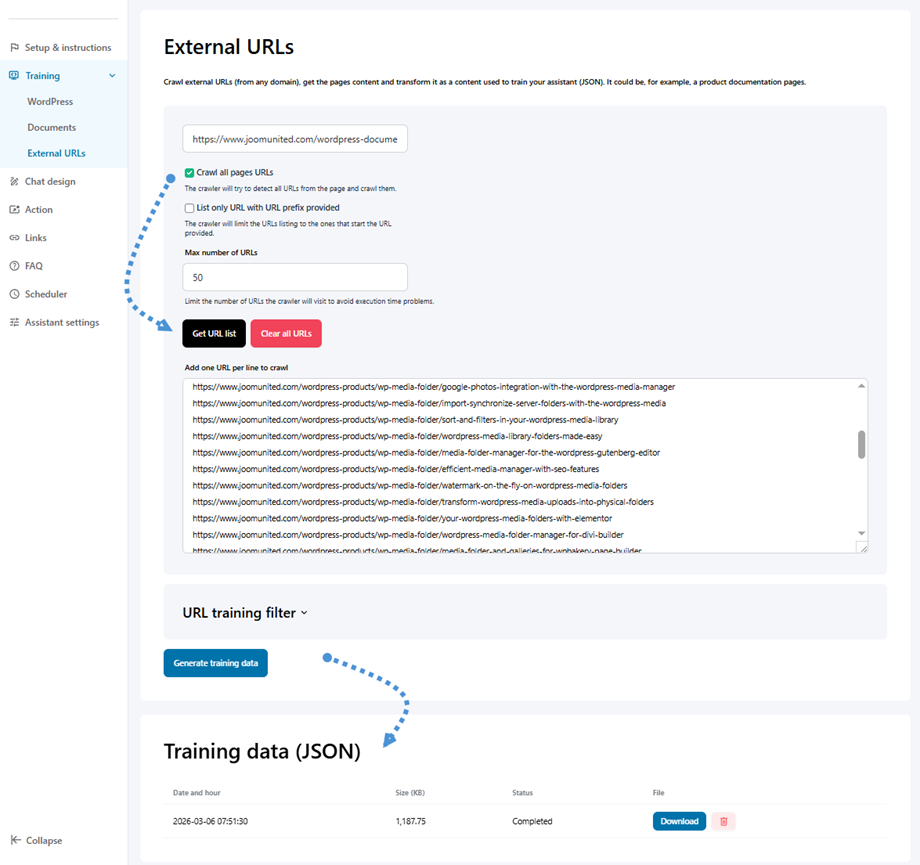Collapse the Training menu chevron
The image size is (920, 865).
click(112, 76)
